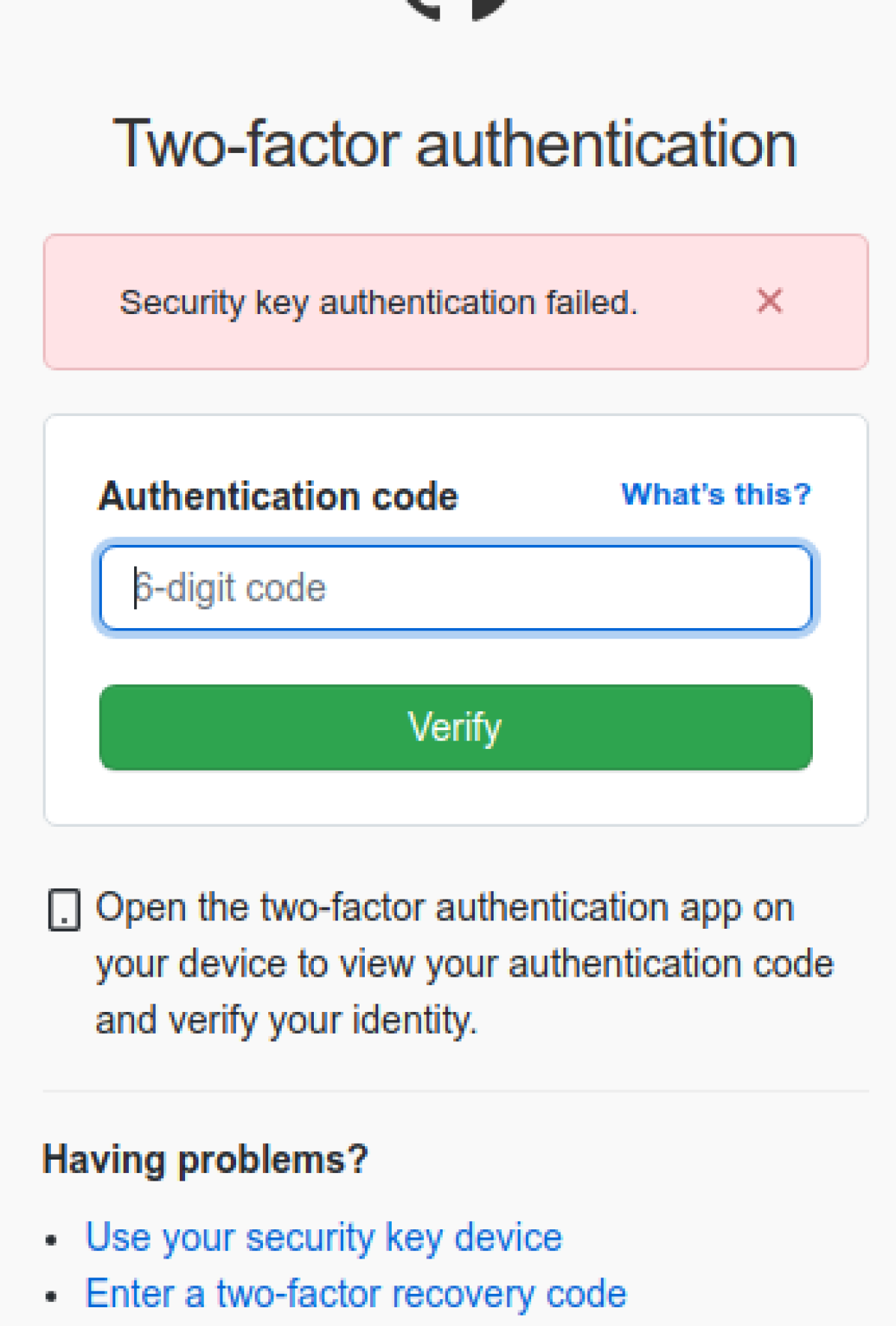
Task: Click "your device to view" instruction line
Action: [x=464, y=964]
